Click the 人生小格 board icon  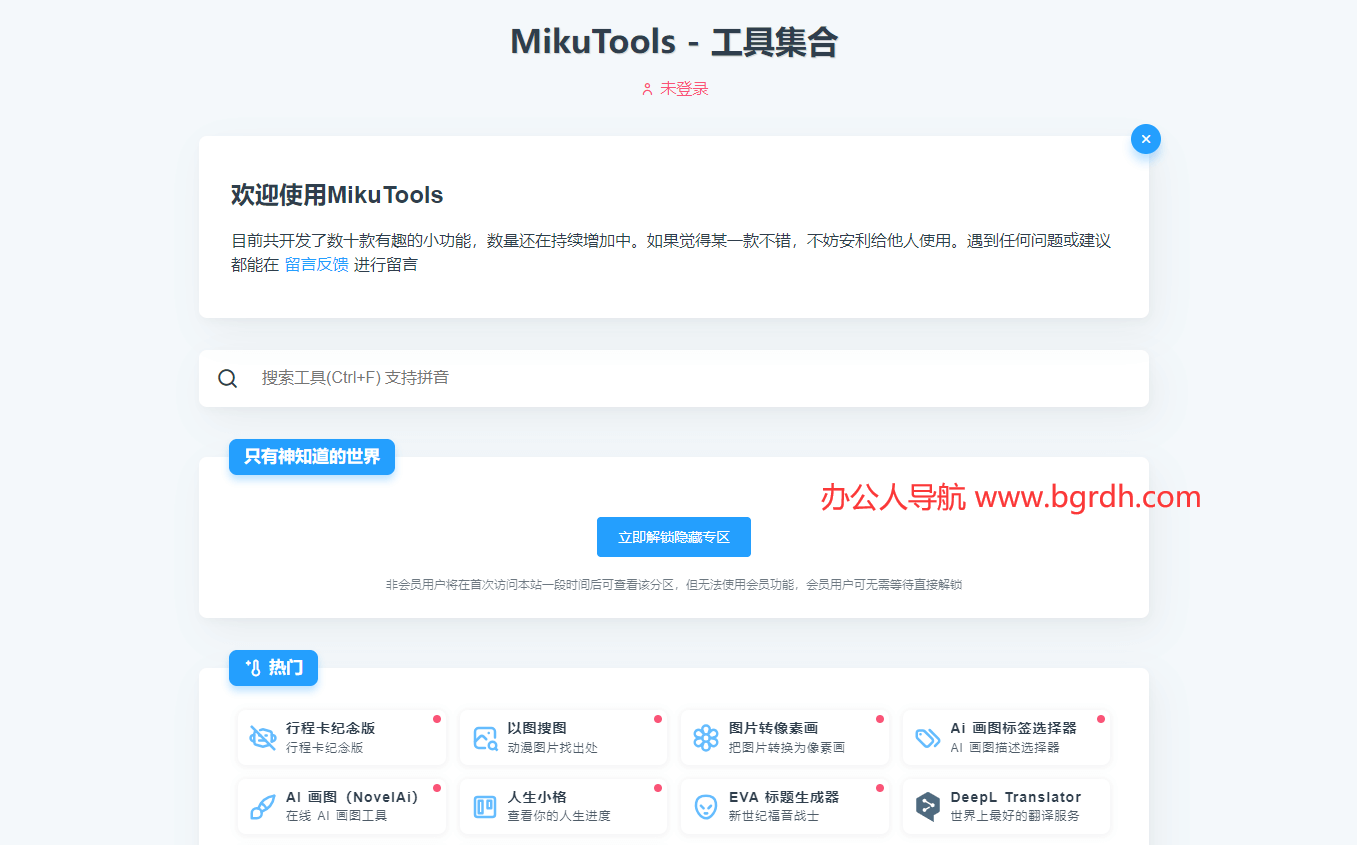tap(485, 807)
